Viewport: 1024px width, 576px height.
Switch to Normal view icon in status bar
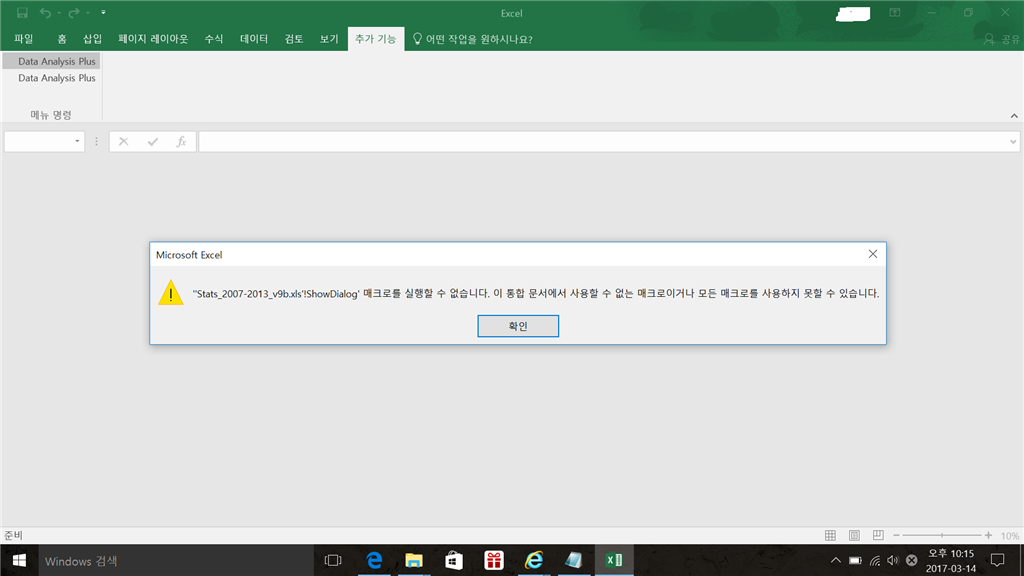click(830, 536)
